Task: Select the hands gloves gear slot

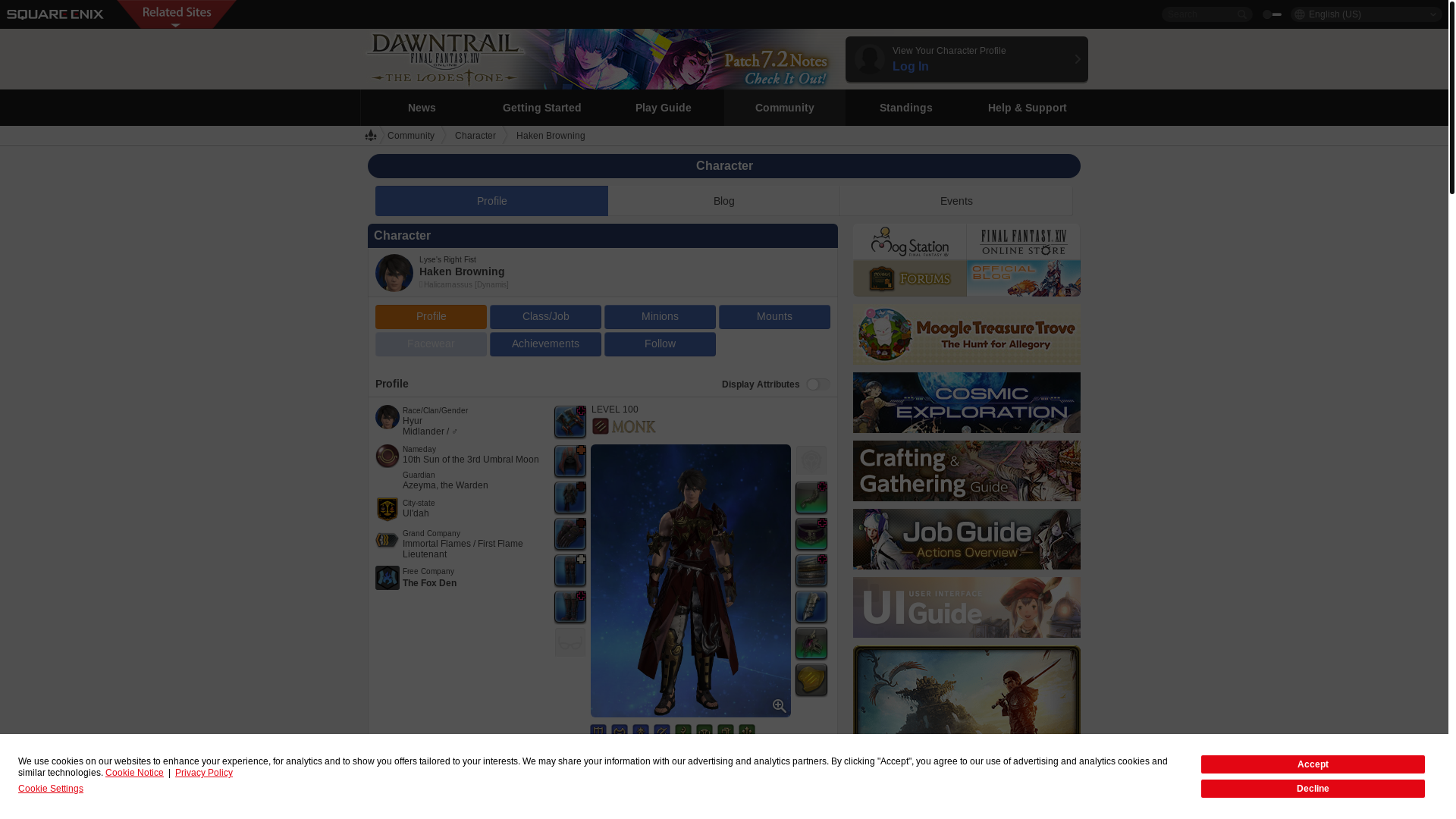Action: click(570, 534)
